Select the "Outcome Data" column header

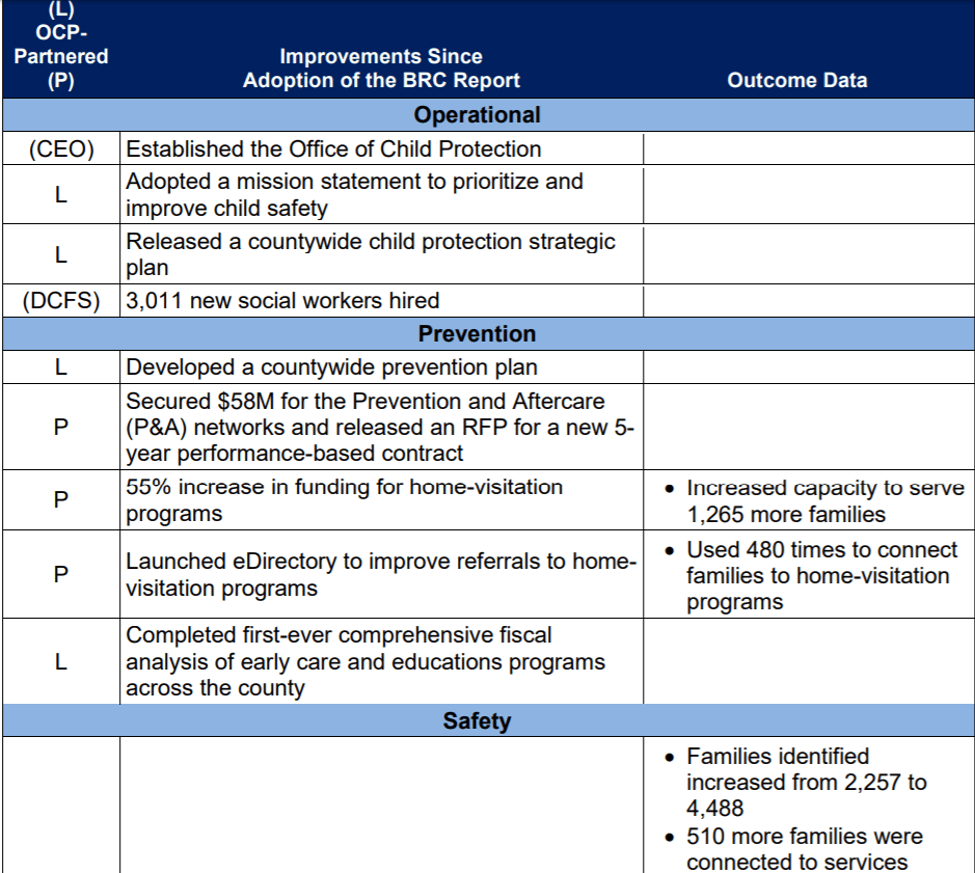(797, 81)
